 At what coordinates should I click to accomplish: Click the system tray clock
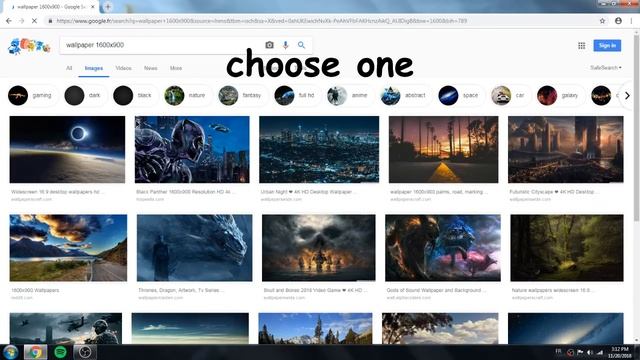620,352
